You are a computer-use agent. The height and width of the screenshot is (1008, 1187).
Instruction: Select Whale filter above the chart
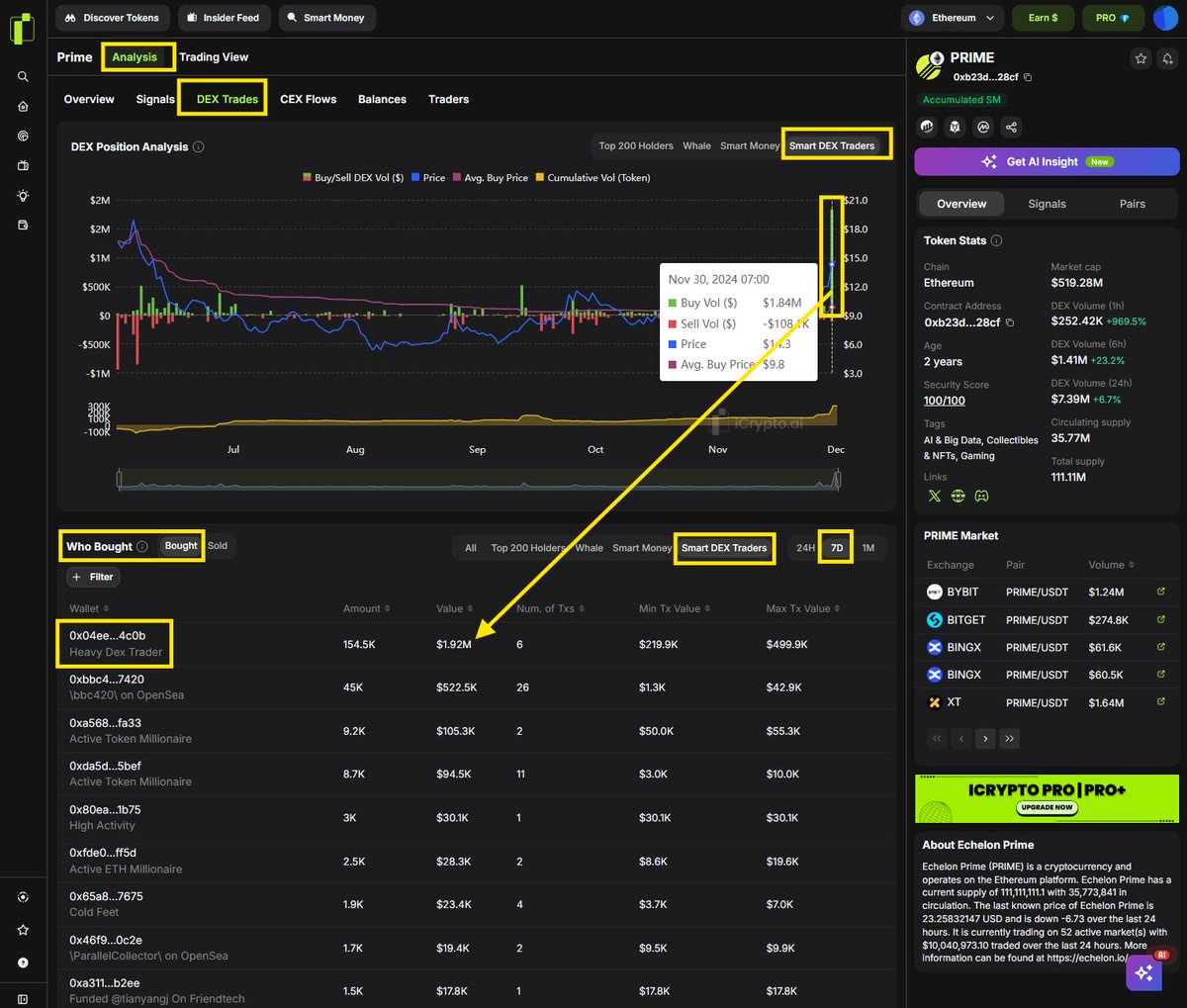(x=696, y=145)
